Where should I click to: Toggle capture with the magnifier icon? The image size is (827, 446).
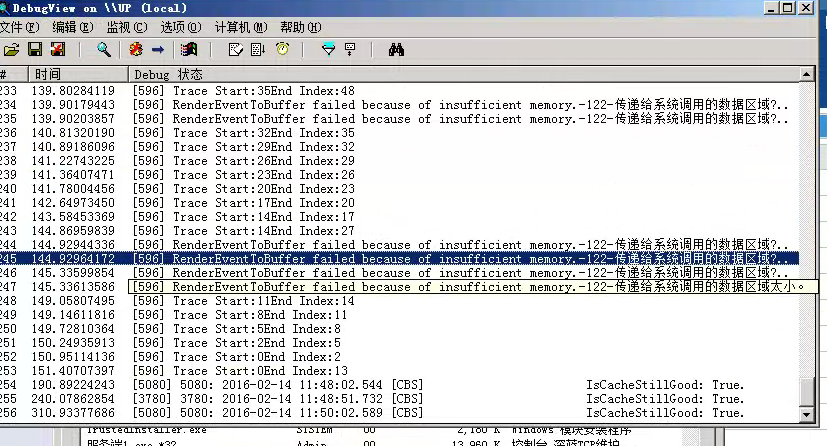pyautogui.click(x=103, y=49)
